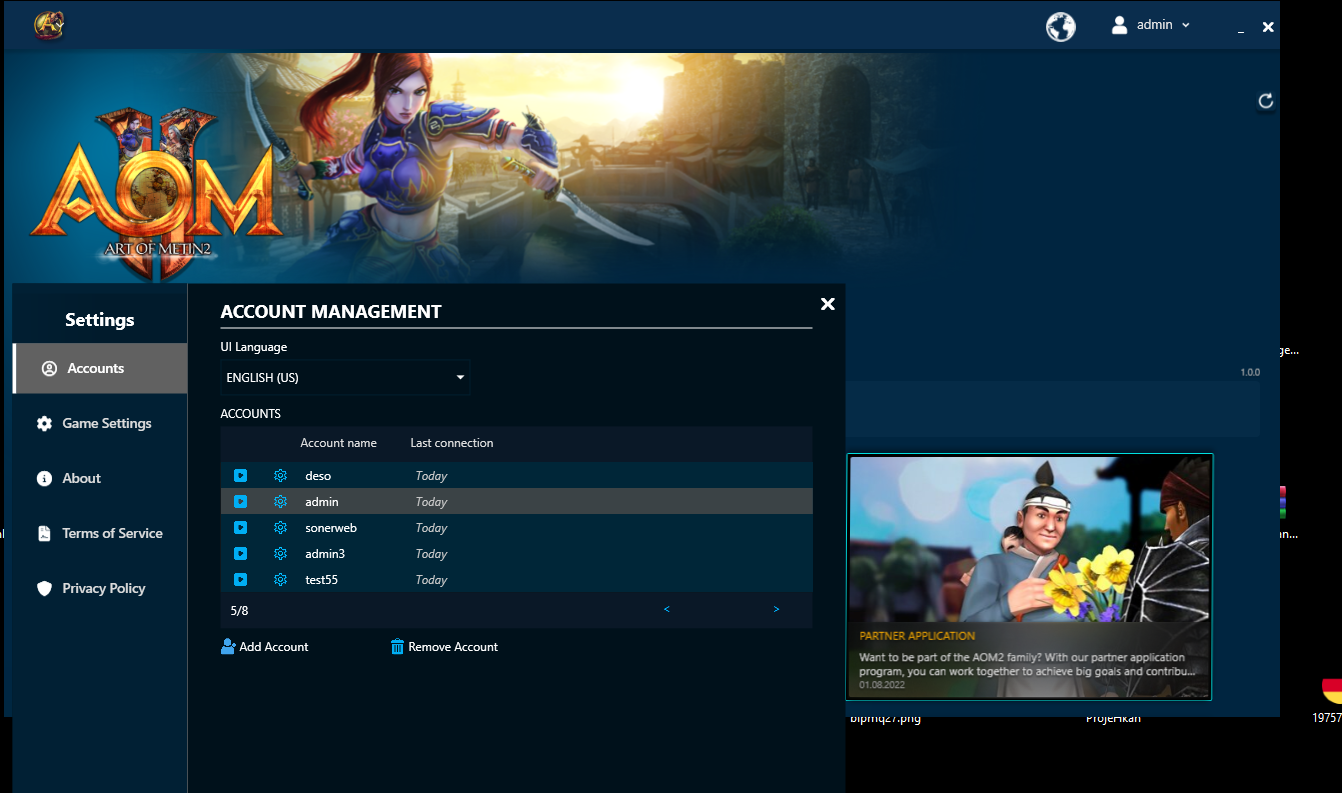Click the globe language icon in header
The image size is (1342, 793).
point(1061,26)
